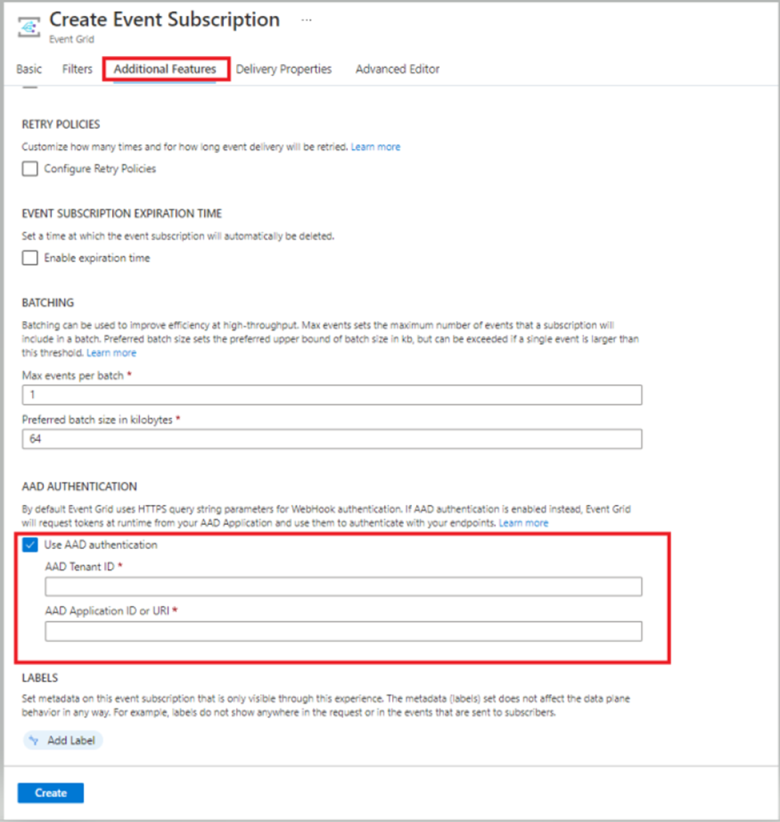This screenshot has width=780, height=822.
Task: Click the Event Grid subtitle text
Action: click(x=72, y=39)
